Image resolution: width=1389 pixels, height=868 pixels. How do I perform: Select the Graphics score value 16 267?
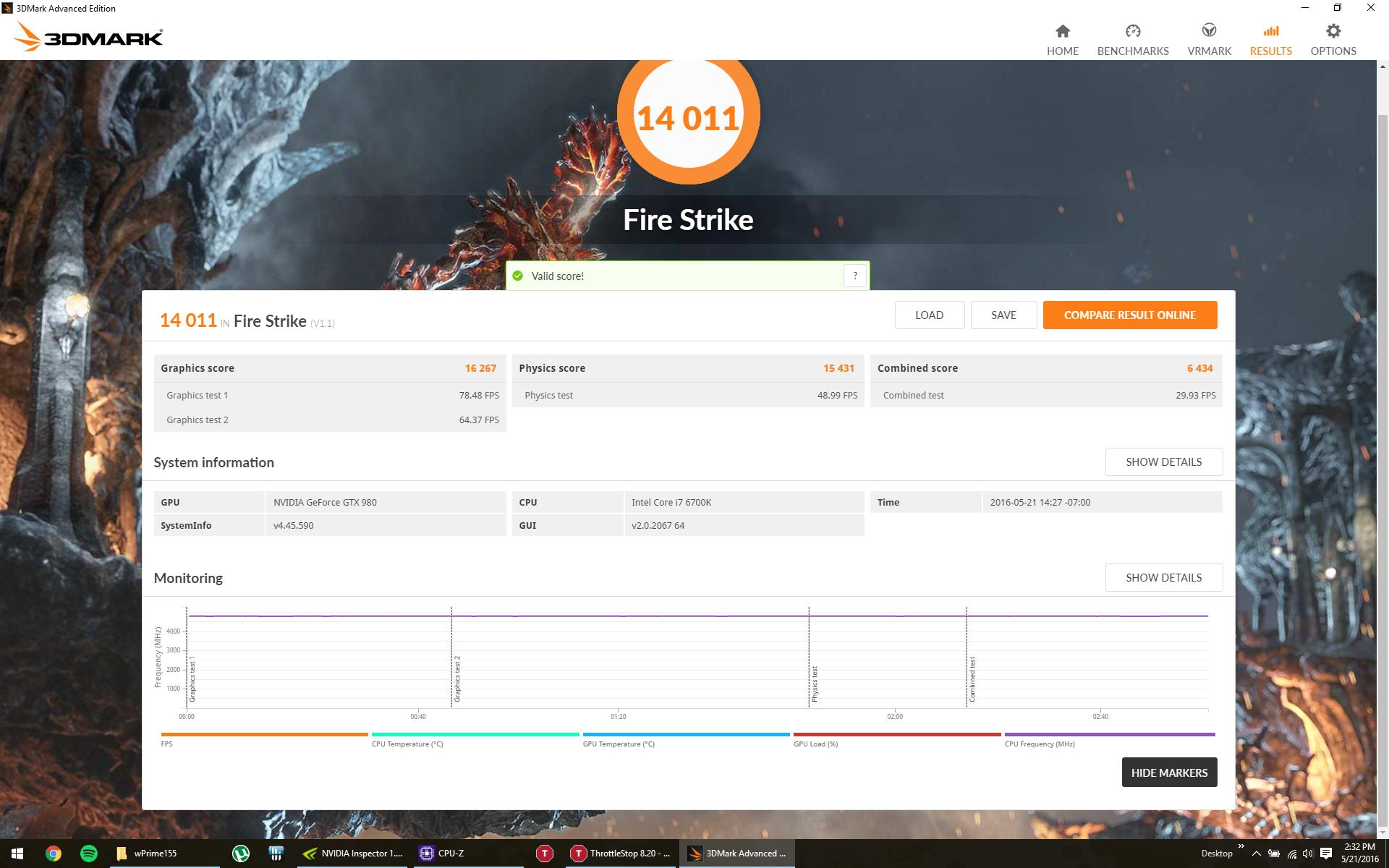click(480, 368)
